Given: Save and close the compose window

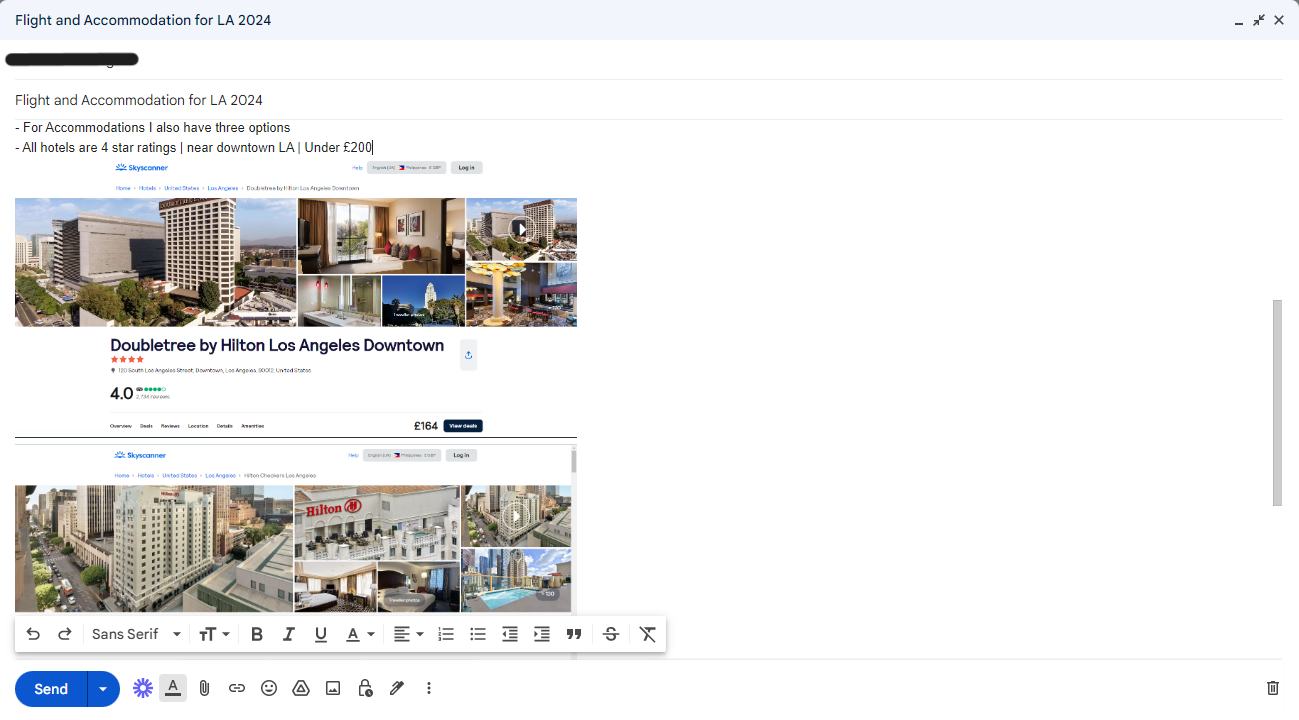Looking at the screenshot, I should click(x=1279, y=20).
